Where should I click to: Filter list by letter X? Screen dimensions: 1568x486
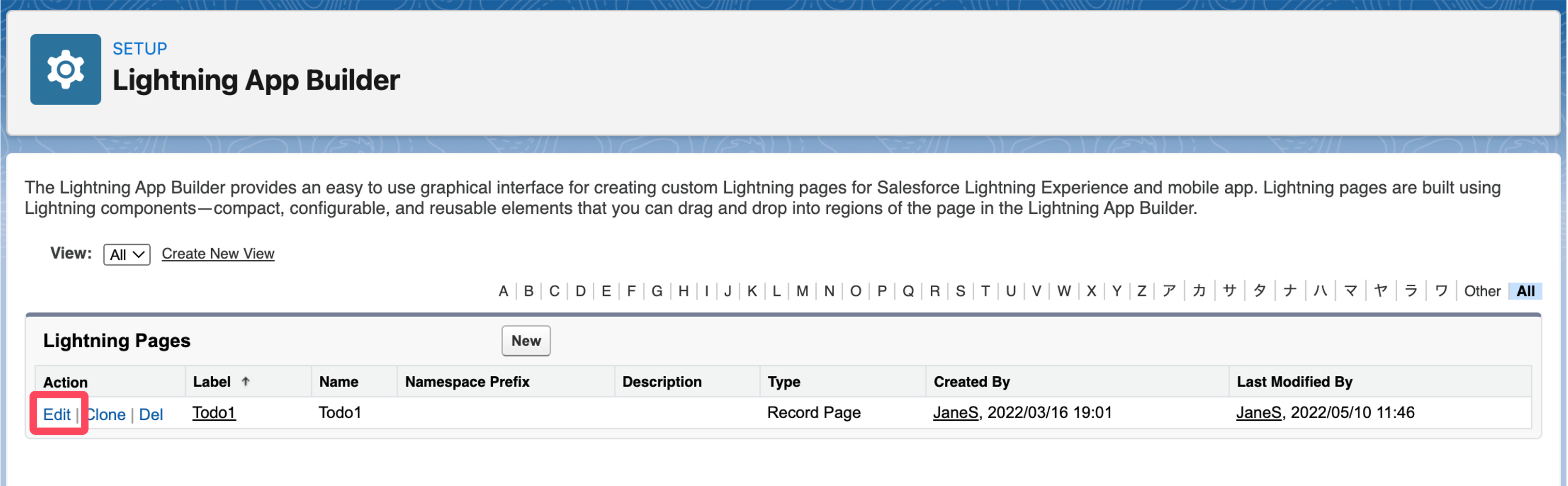[1091, 291]
